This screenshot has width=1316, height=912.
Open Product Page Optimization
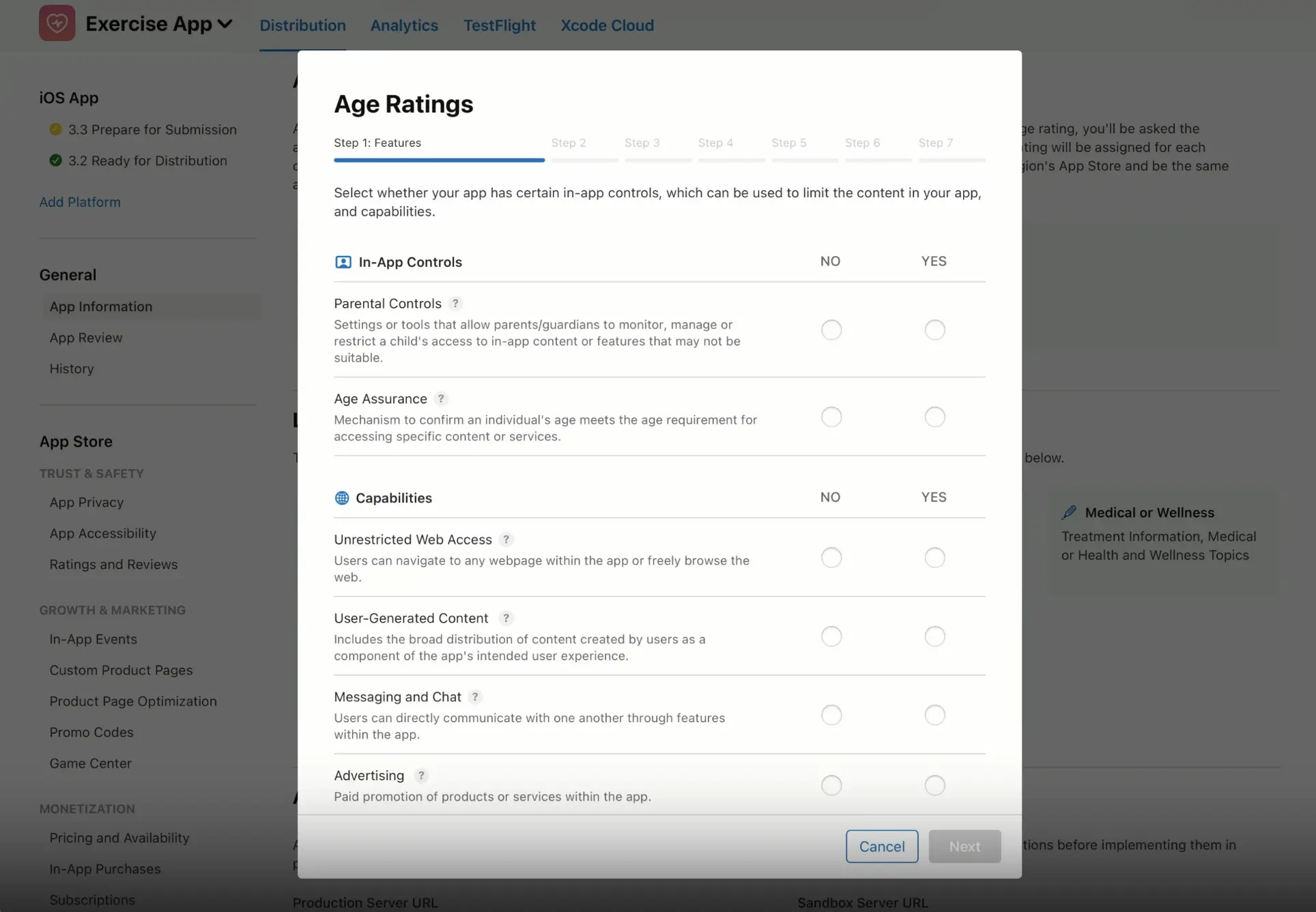[x=133, y=701]
